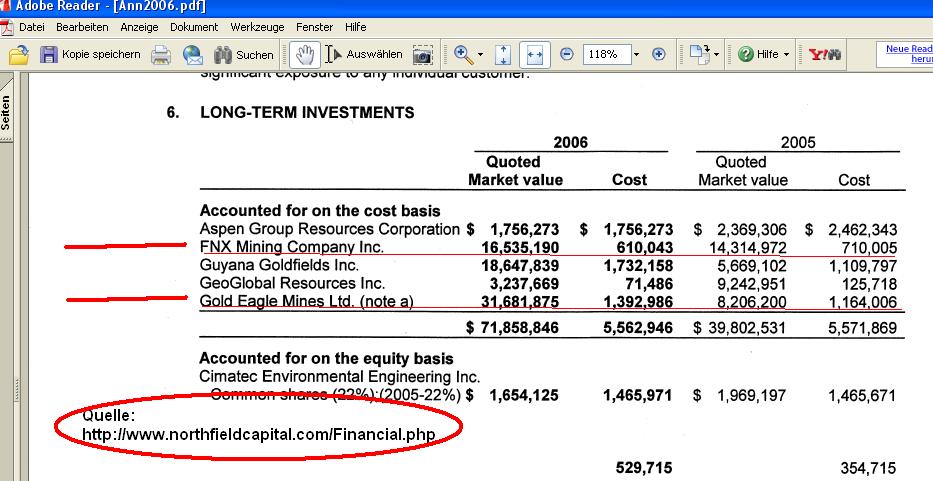Click the value 354,715
This screenshot has height=481, width=933.
[868, 468]
